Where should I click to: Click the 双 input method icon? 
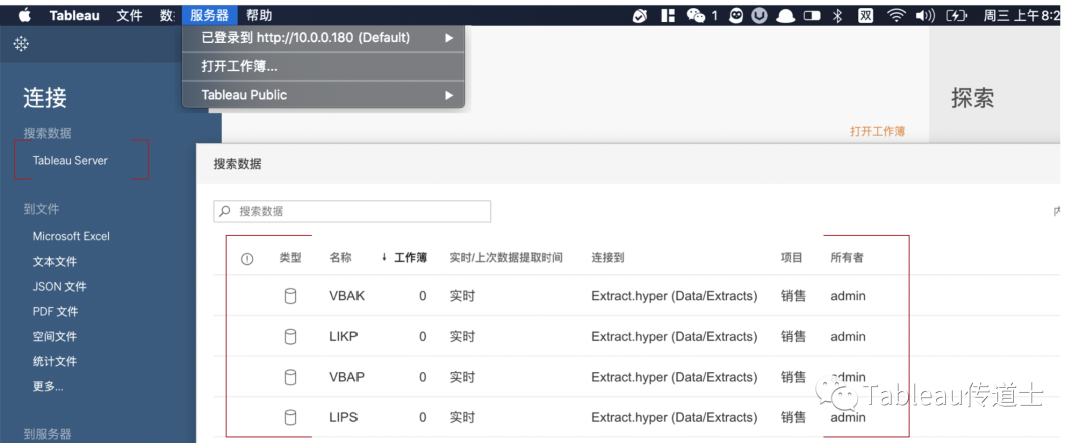866,15
